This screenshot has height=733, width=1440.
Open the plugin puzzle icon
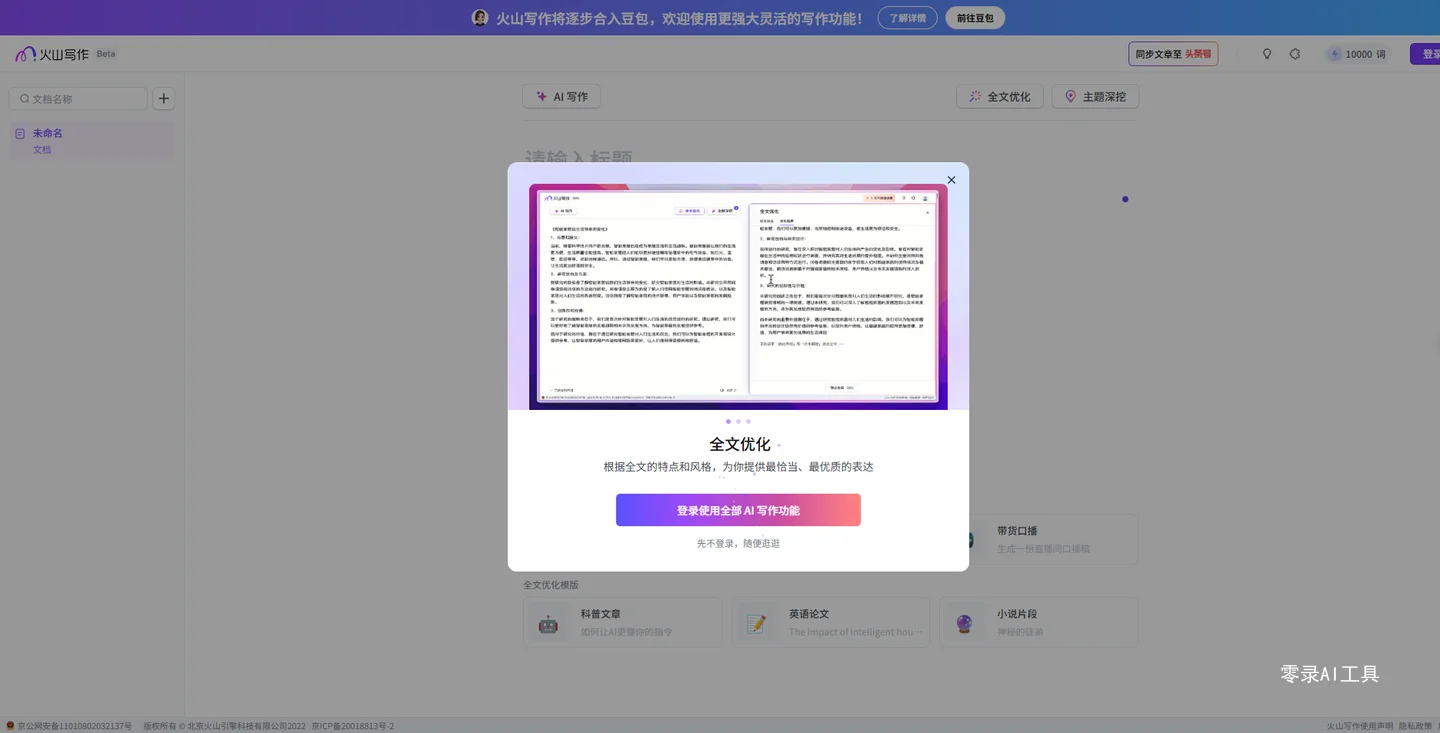tap(1295, 54)
